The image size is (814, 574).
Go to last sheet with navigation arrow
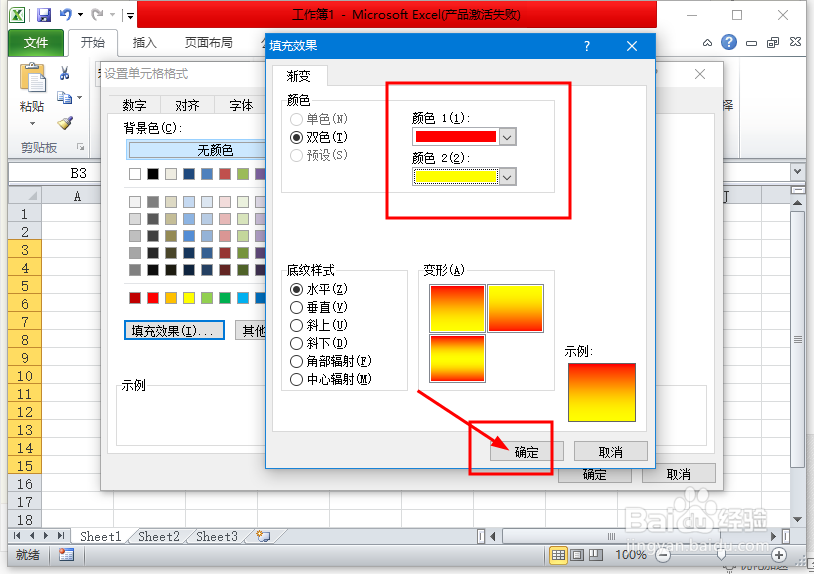61,536
